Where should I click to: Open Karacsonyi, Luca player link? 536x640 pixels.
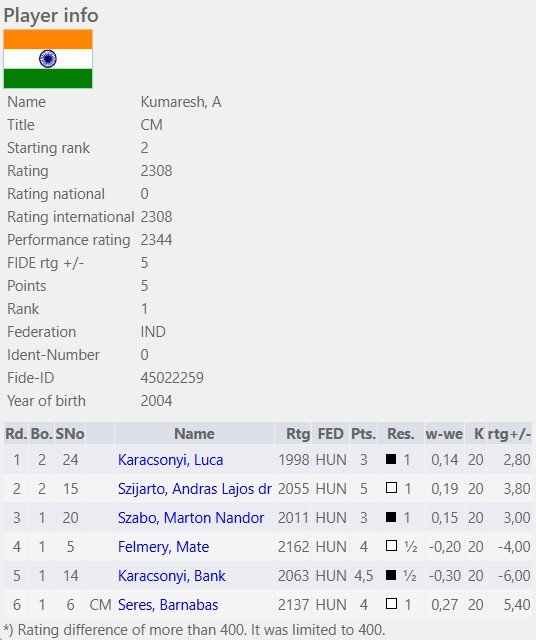coord(170,460)
